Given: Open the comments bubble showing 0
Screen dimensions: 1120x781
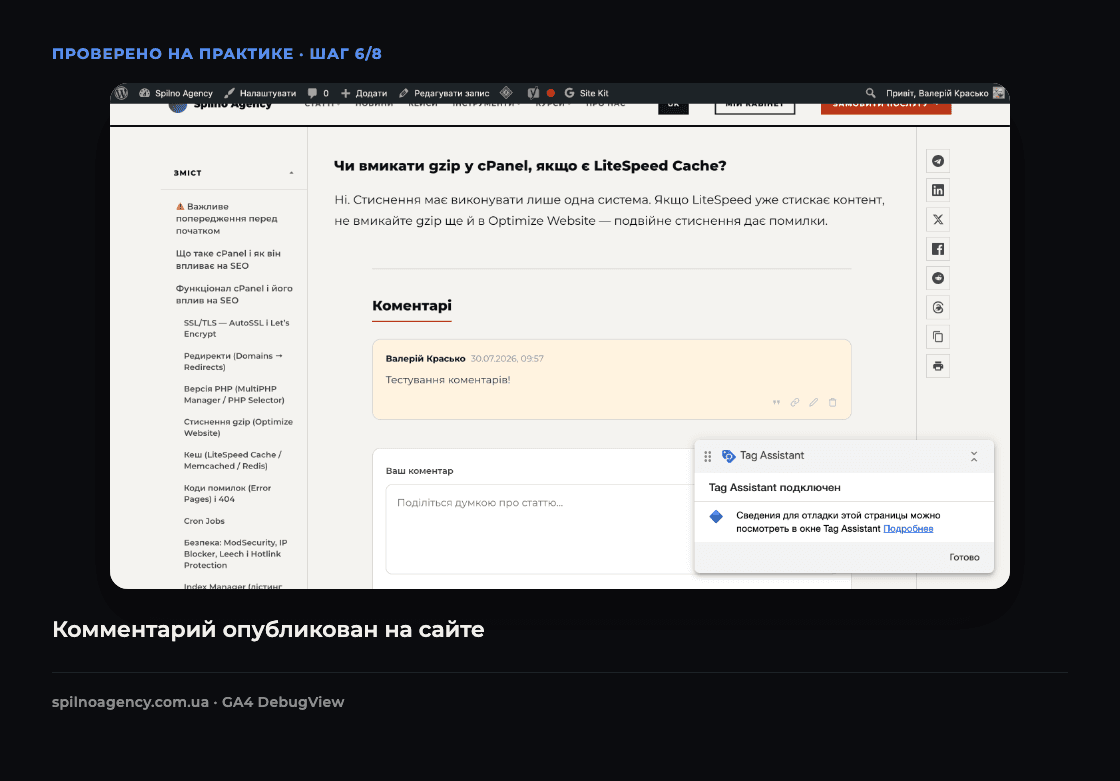Looking at the screenshot, I should pos(318,93).
